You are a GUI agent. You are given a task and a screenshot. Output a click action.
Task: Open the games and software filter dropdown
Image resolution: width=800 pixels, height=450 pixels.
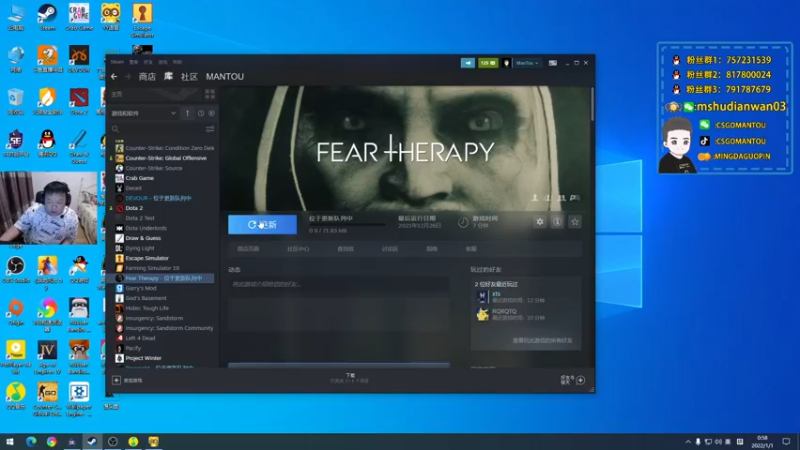[144, 113]
